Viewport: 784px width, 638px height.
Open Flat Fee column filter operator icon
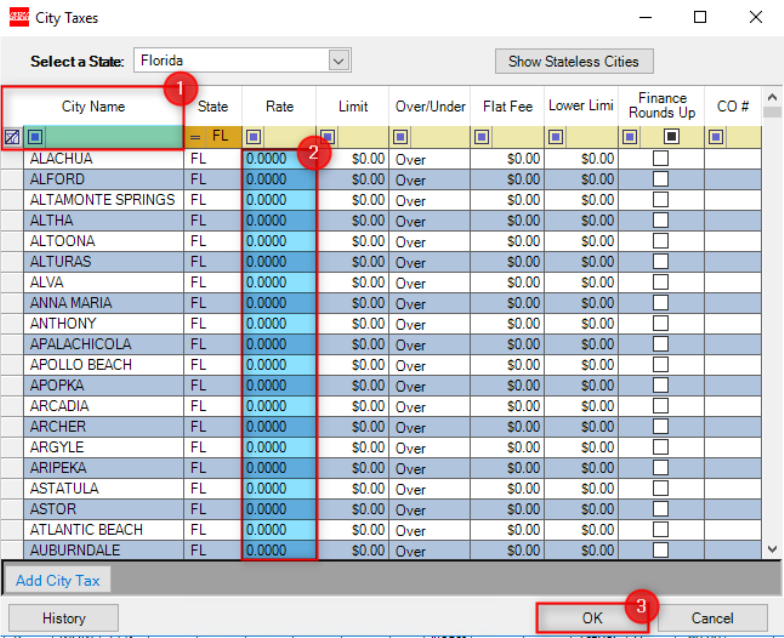[482, 136]
